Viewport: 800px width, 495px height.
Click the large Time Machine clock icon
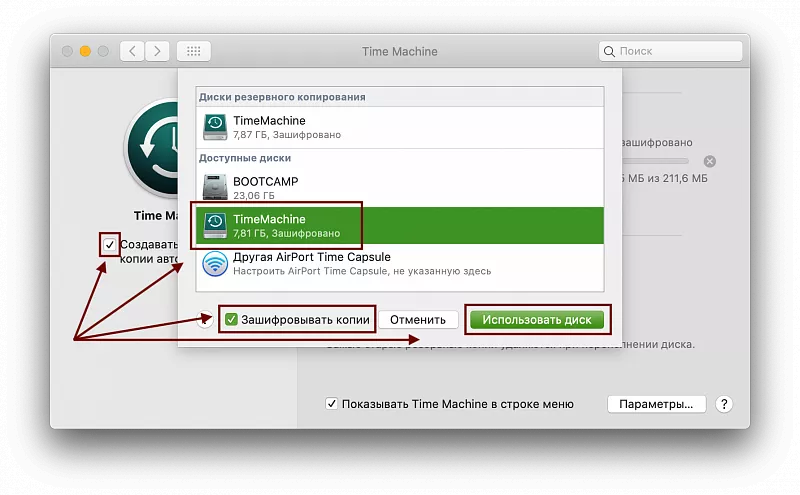152,148
